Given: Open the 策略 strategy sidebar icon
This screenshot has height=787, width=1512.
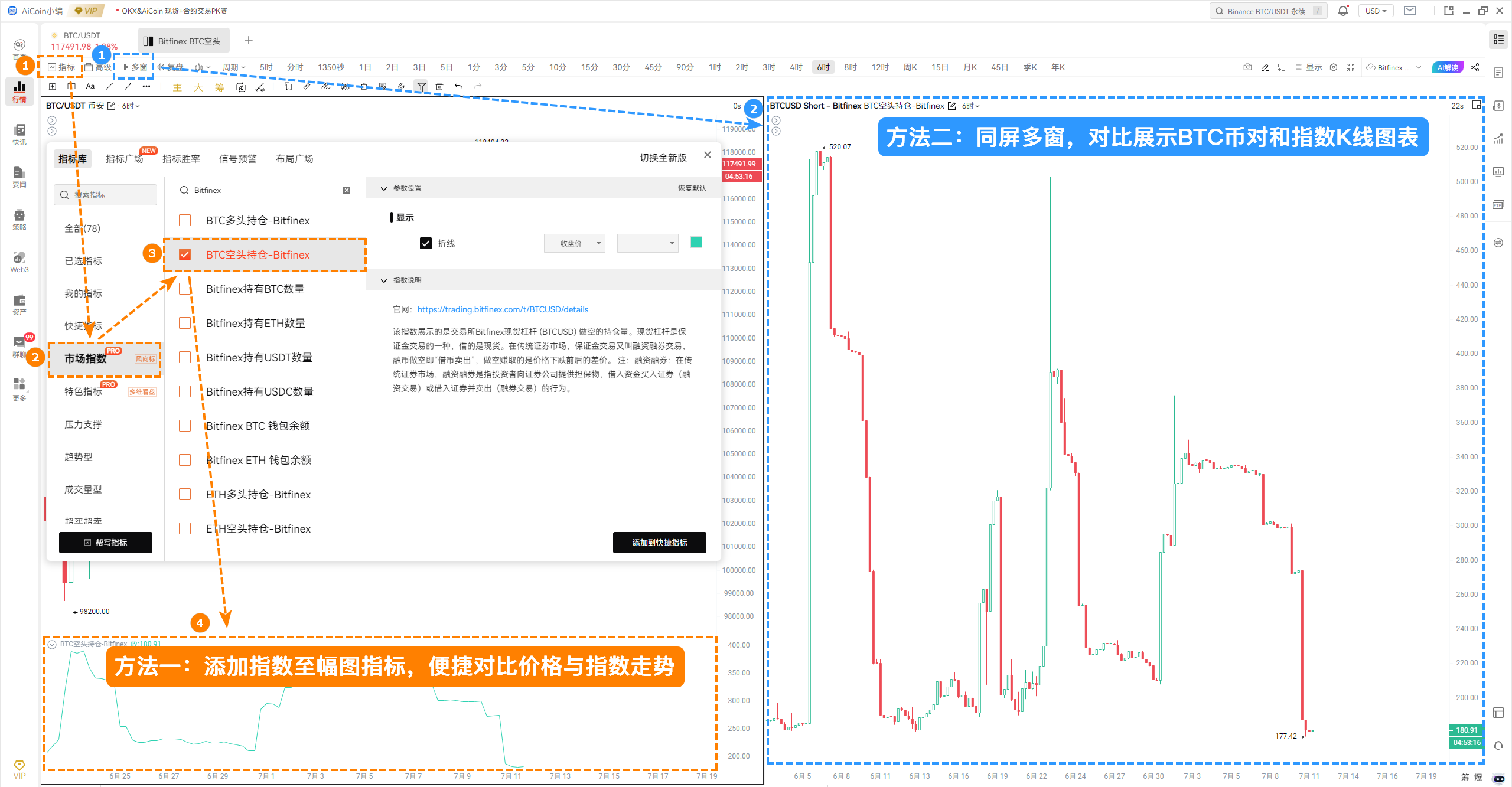Looking at the screenshot, I should tap(19, 219).
